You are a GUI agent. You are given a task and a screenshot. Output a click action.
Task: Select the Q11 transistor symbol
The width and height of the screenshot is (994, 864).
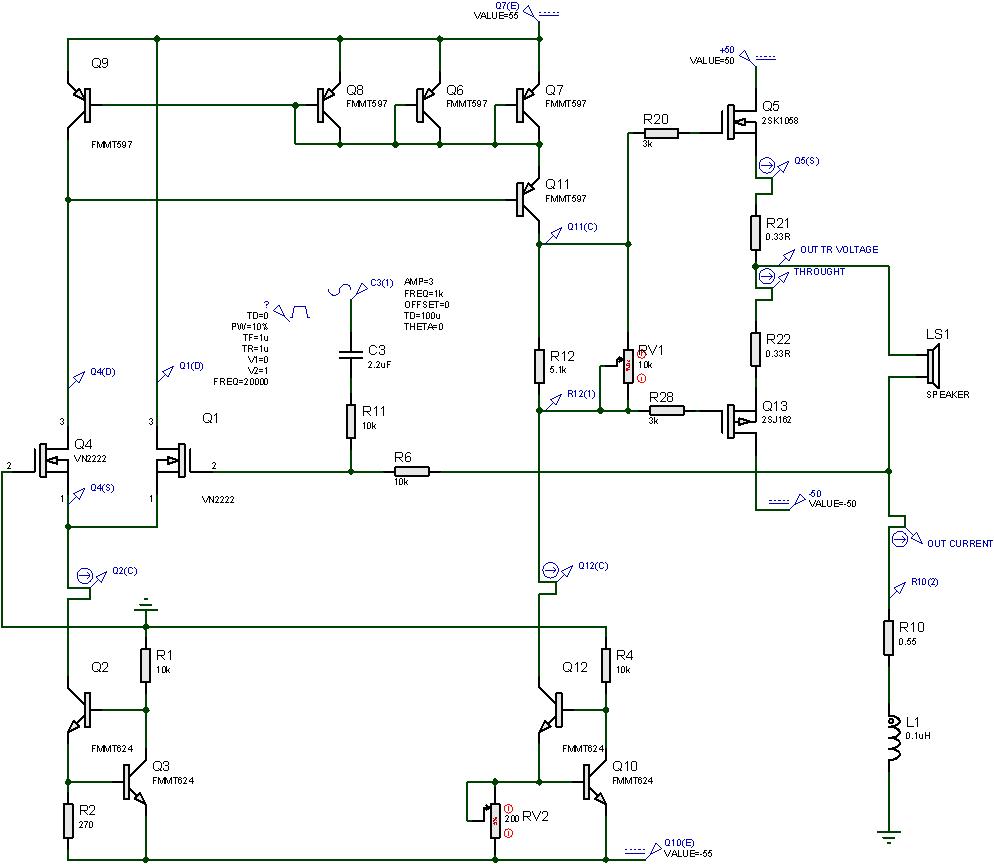[x=527, y=199]
